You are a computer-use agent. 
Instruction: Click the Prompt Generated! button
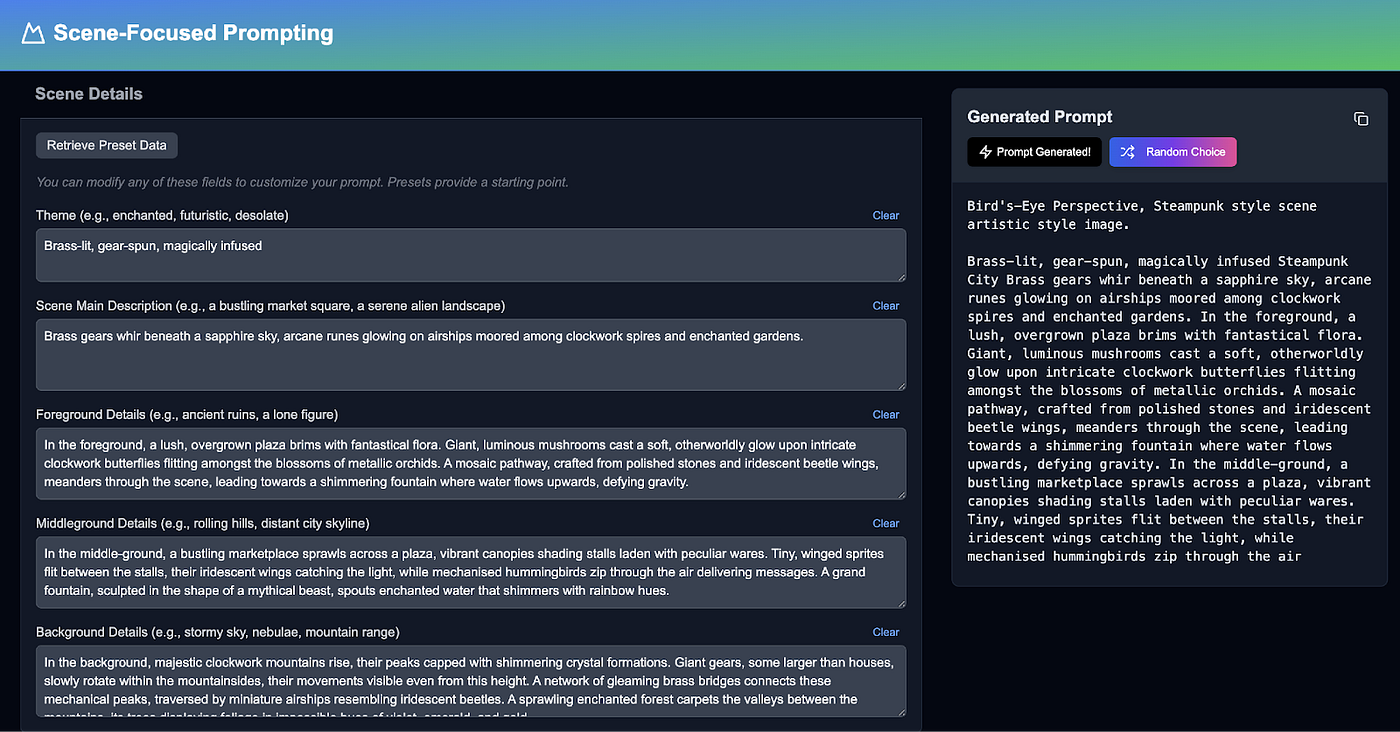[1035, 152]
